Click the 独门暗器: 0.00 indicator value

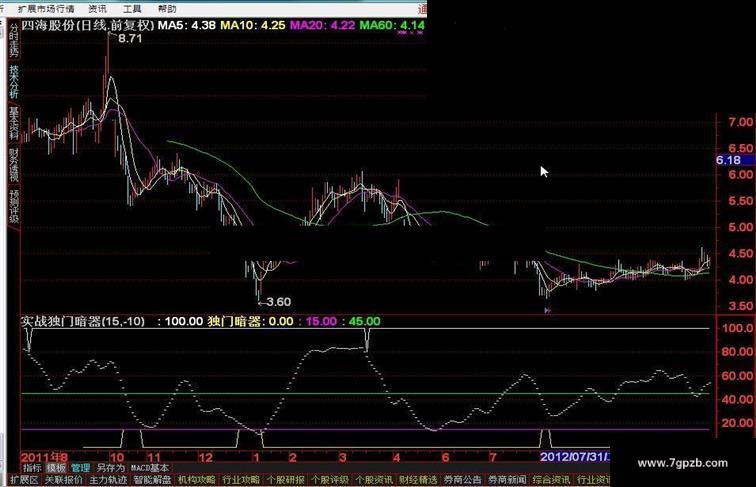point(250,321)
